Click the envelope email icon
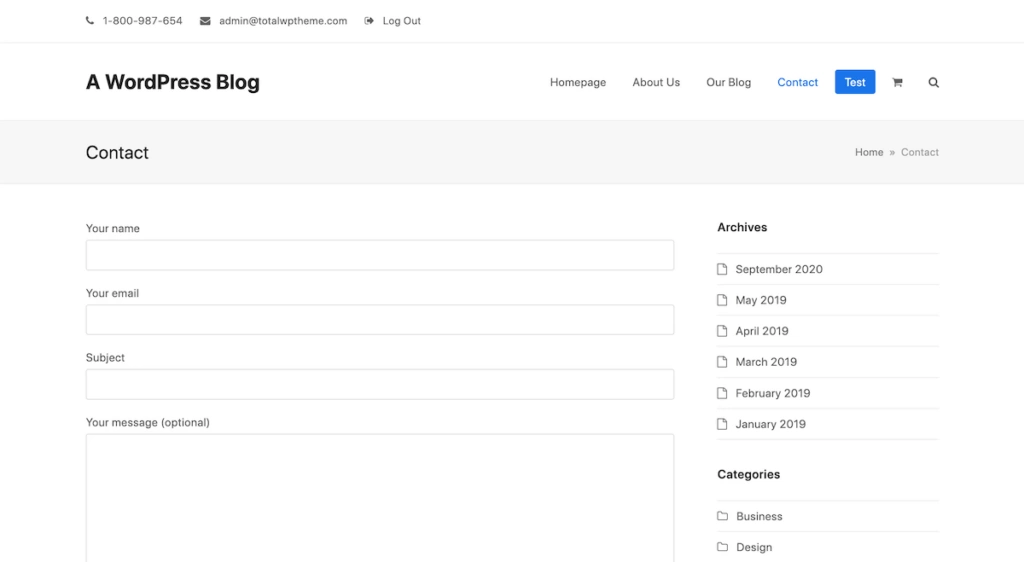The height and width of the screenshot is (562, 1024). click(205, 21)
